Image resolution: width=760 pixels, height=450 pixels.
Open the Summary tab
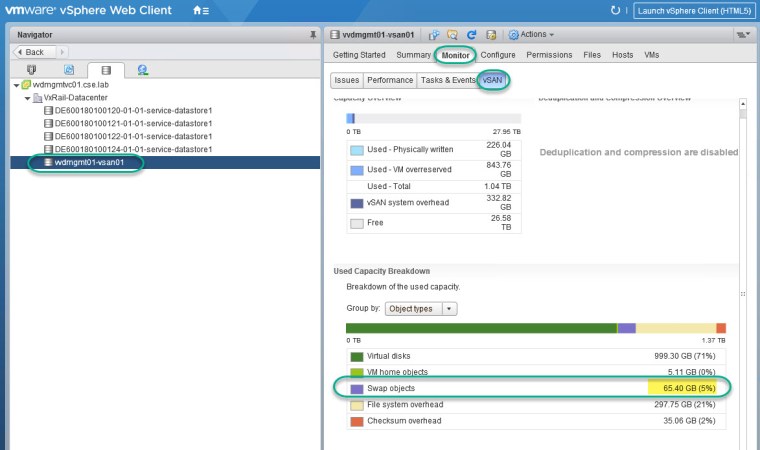click(x=413, y=55)
